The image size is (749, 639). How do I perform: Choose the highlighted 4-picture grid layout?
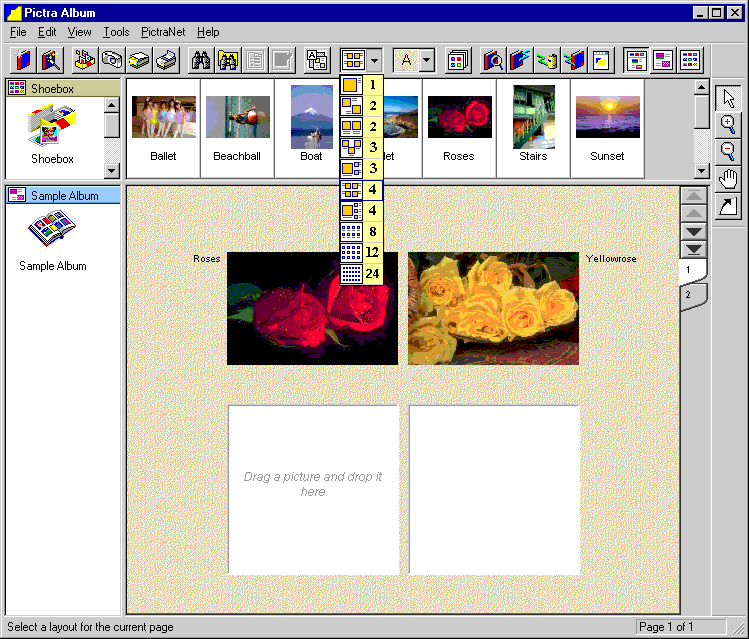click(x=361, y=190)
